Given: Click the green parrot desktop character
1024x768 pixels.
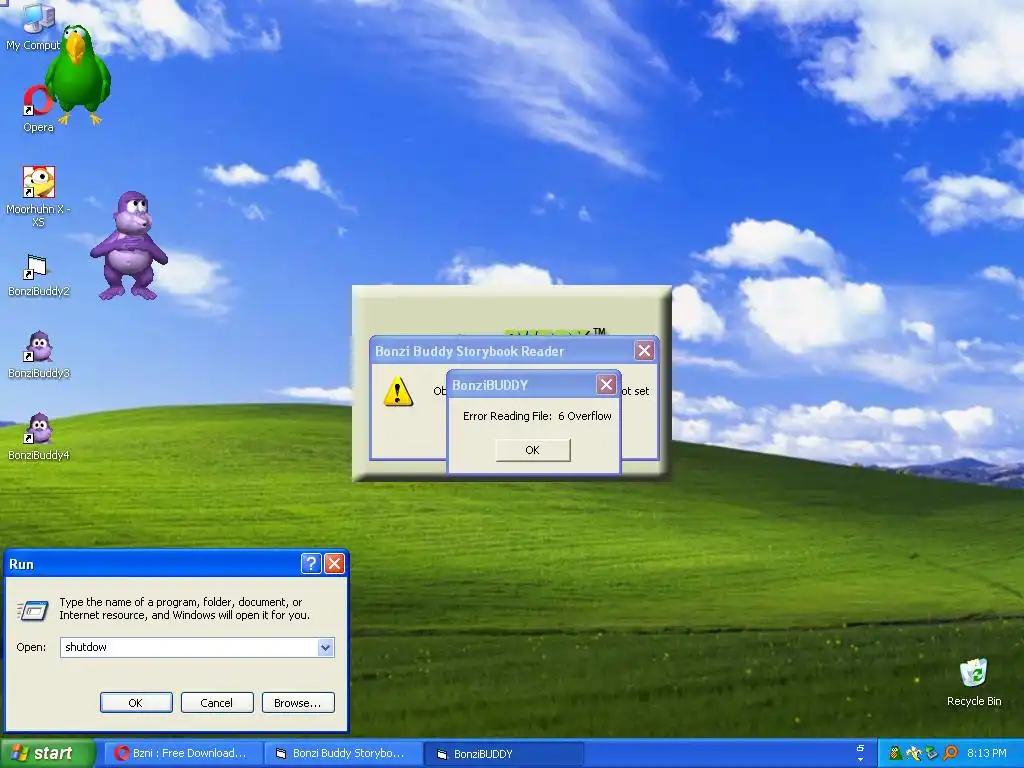Looking at the screenshot, I should click(78, 74).
